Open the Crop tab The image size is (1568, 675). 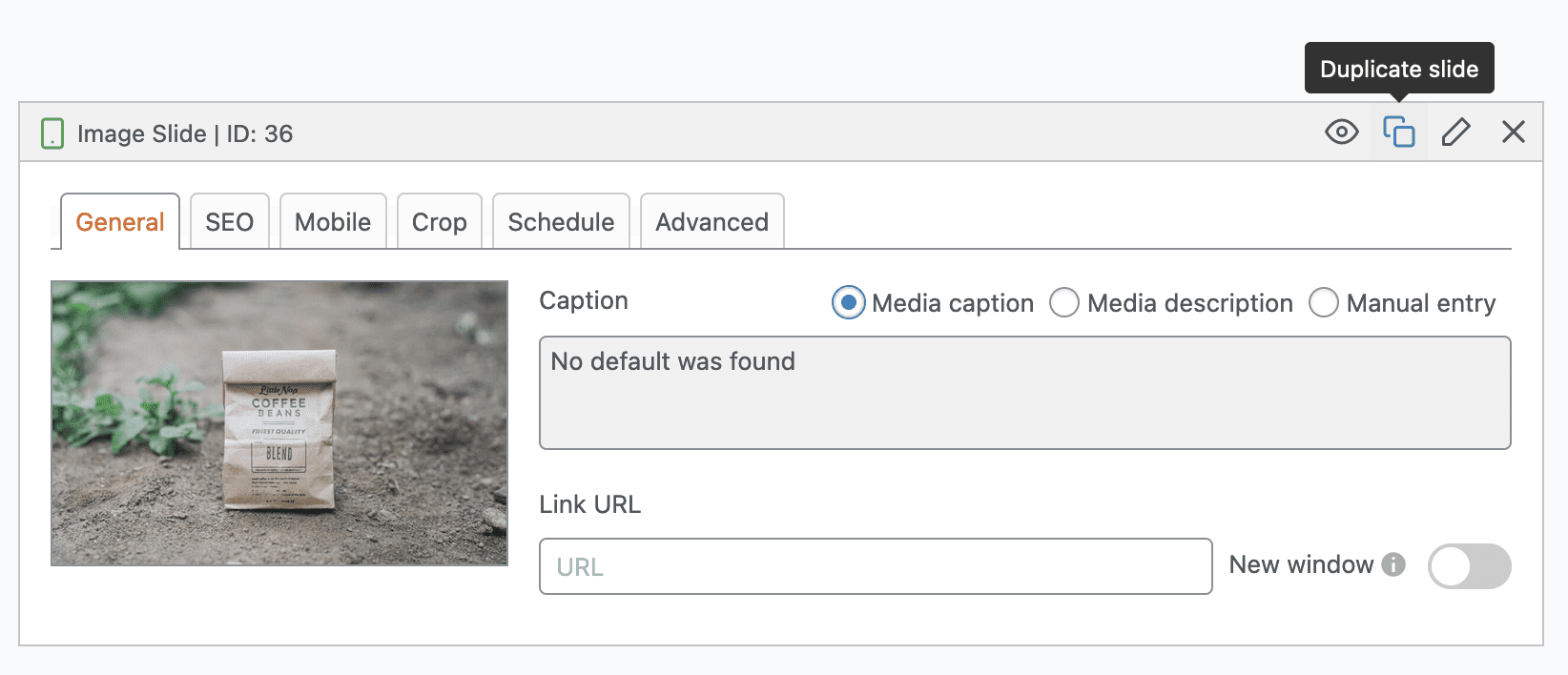pos(439,222)
